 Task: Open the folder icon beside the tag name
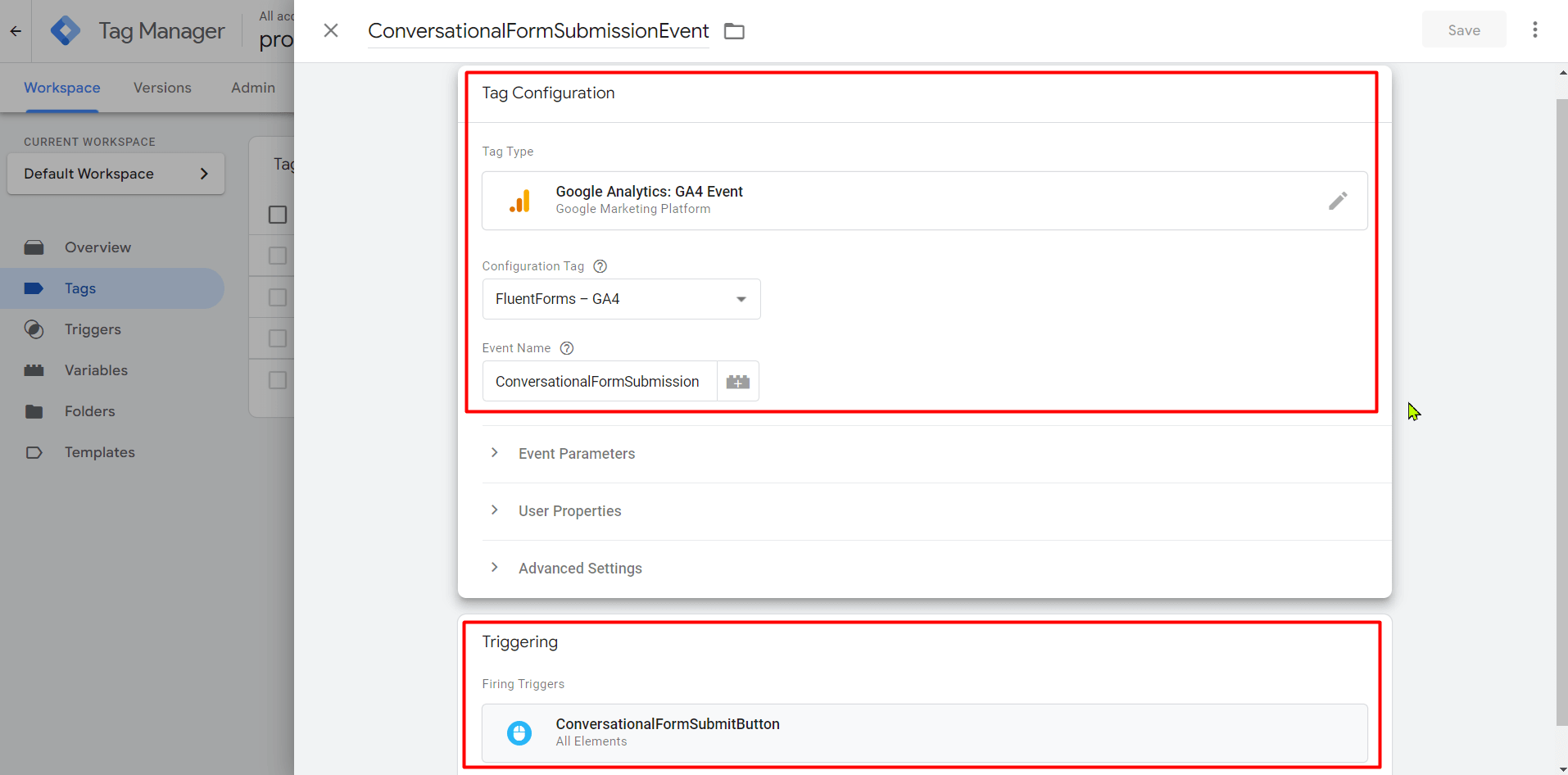pyautogui.click(x=734, y=31)
